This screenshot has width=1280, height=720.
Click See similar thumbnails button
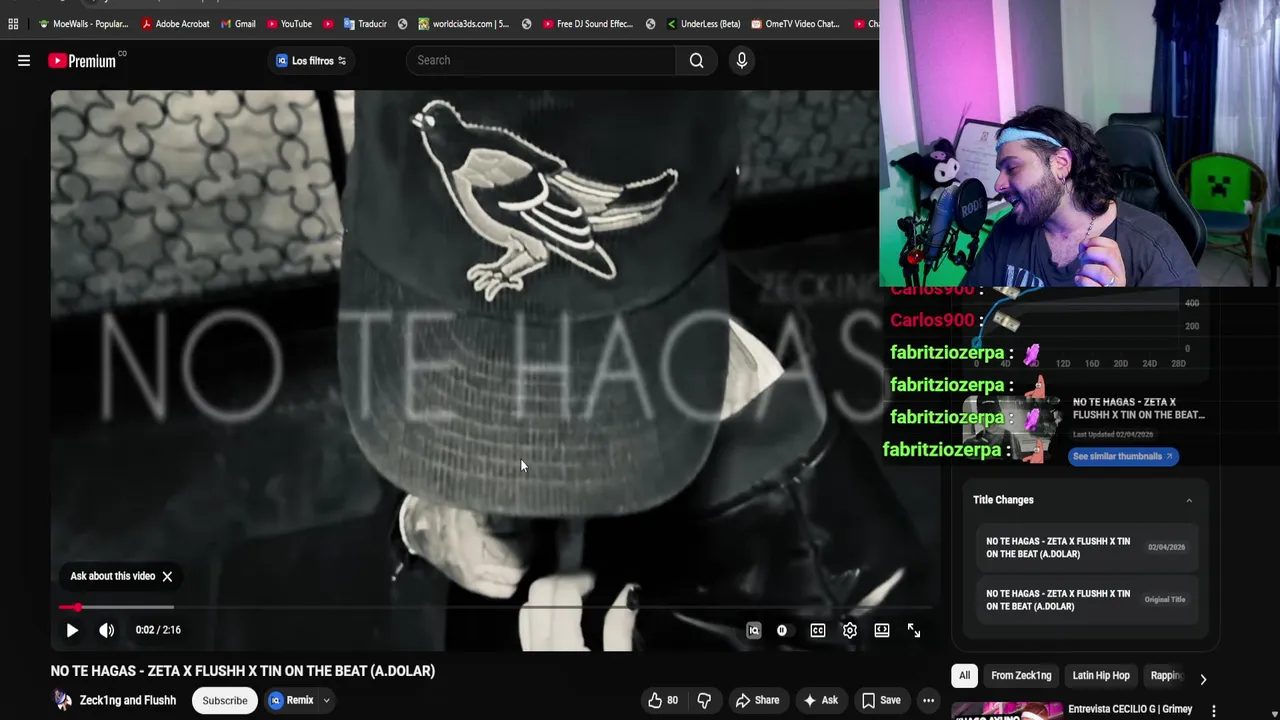point(1124,456)
